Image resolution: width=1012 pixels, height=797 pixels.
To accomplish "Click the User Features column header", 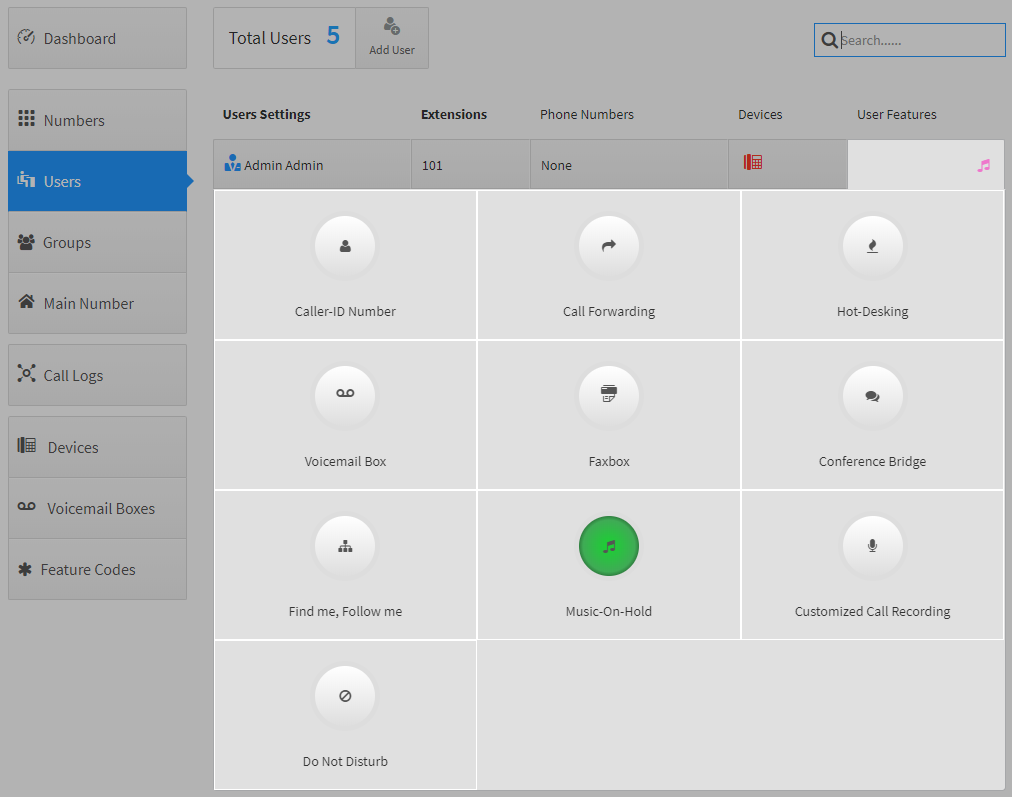I will (x=896, y=114).
